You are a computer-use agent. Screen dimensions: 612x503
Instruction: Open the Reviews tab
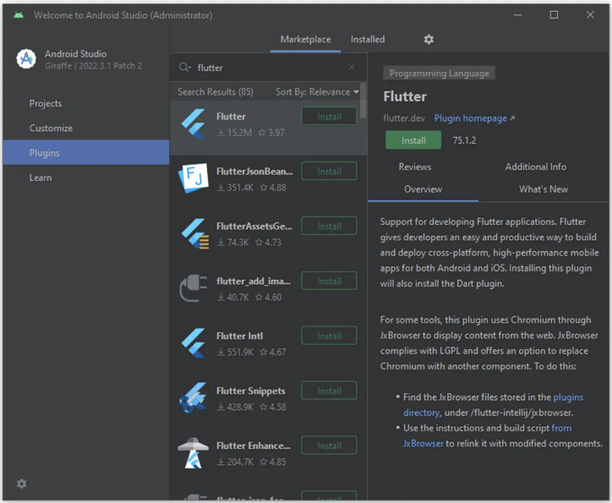(415, 167)
